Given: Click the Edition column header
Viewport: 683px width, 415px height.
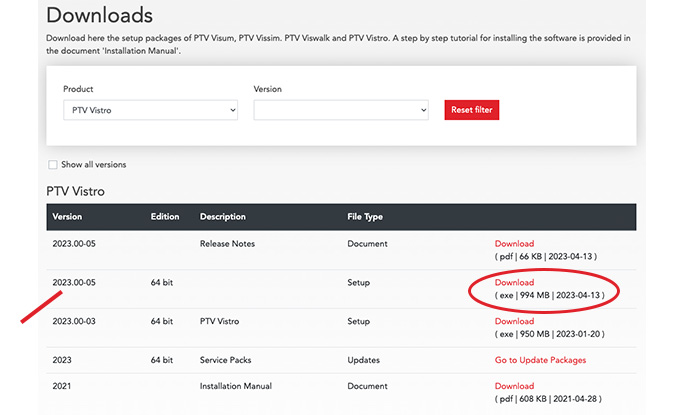Looking at the screenshot, I should (165, 216).
